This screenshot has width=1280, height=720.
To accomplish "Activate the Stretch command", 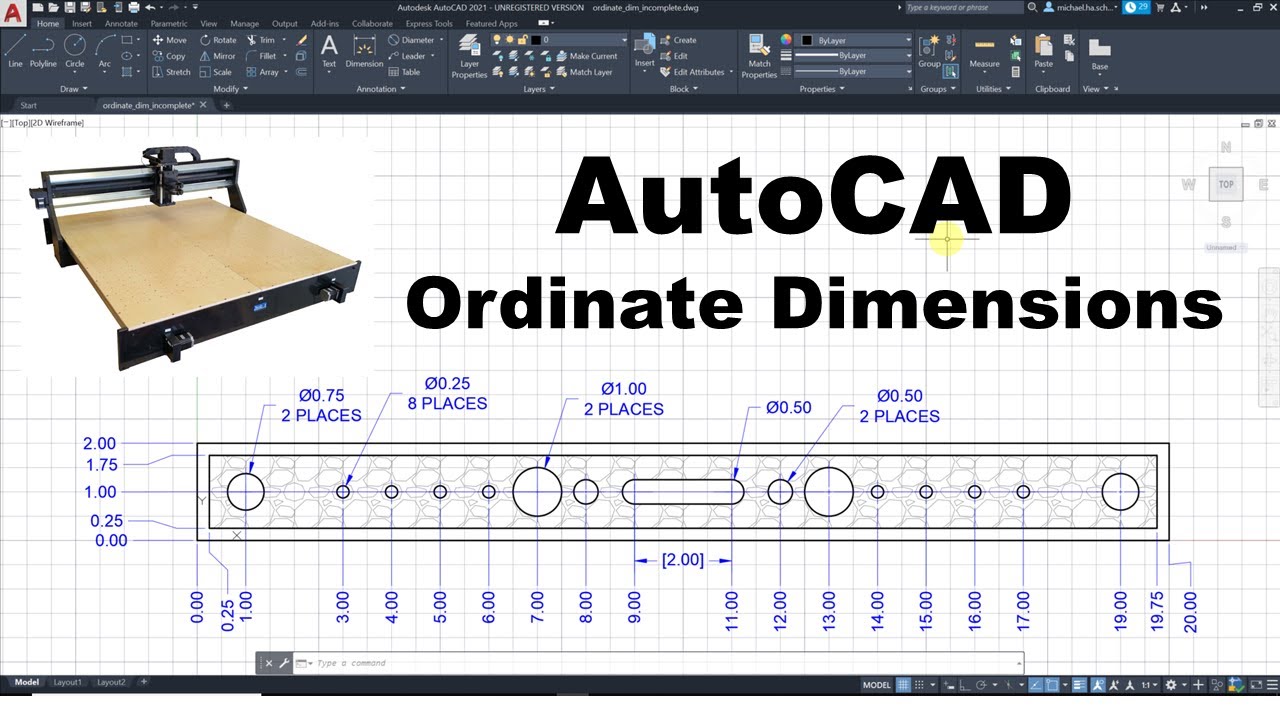I will [171, 72].
